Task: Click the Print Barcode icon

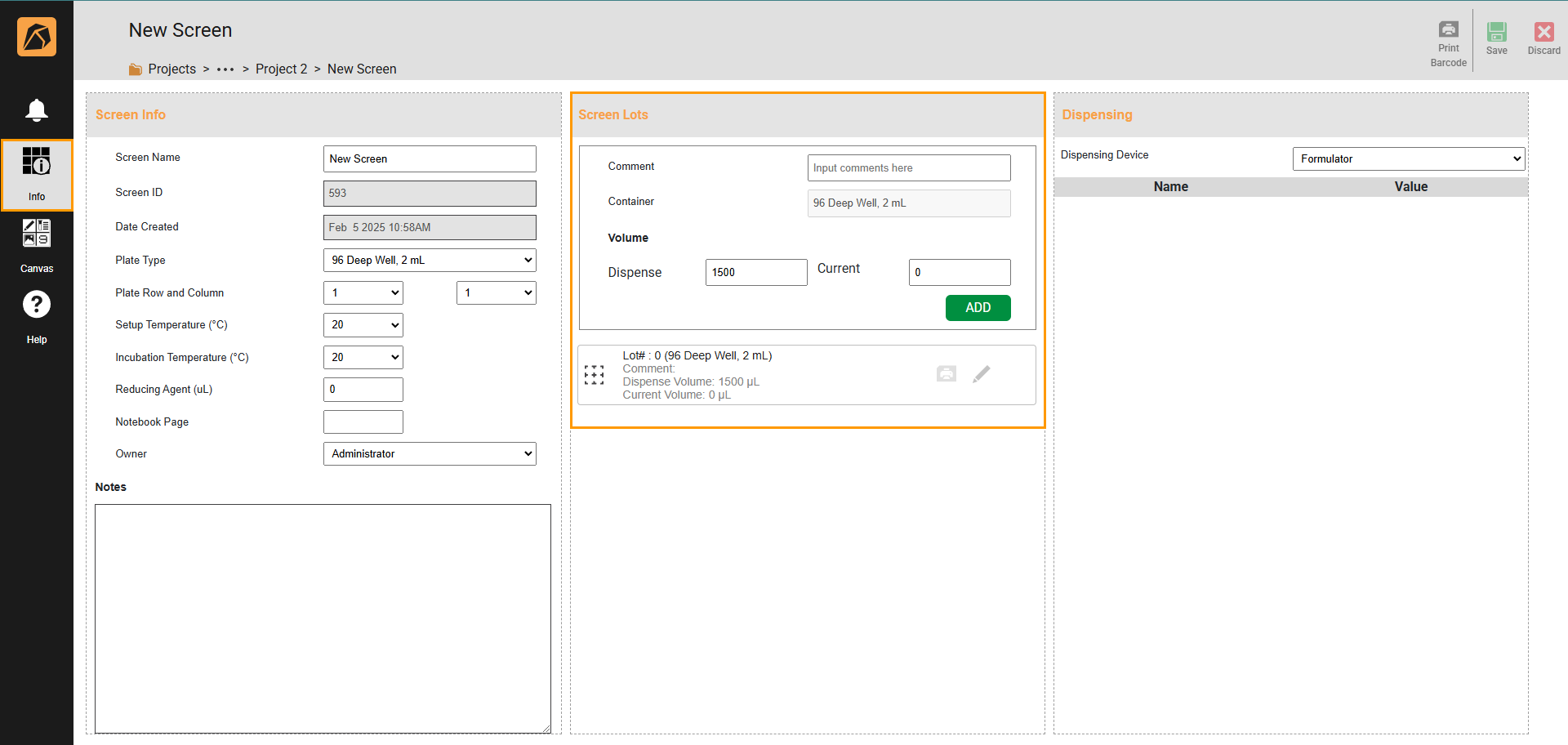Action: 1449,30
